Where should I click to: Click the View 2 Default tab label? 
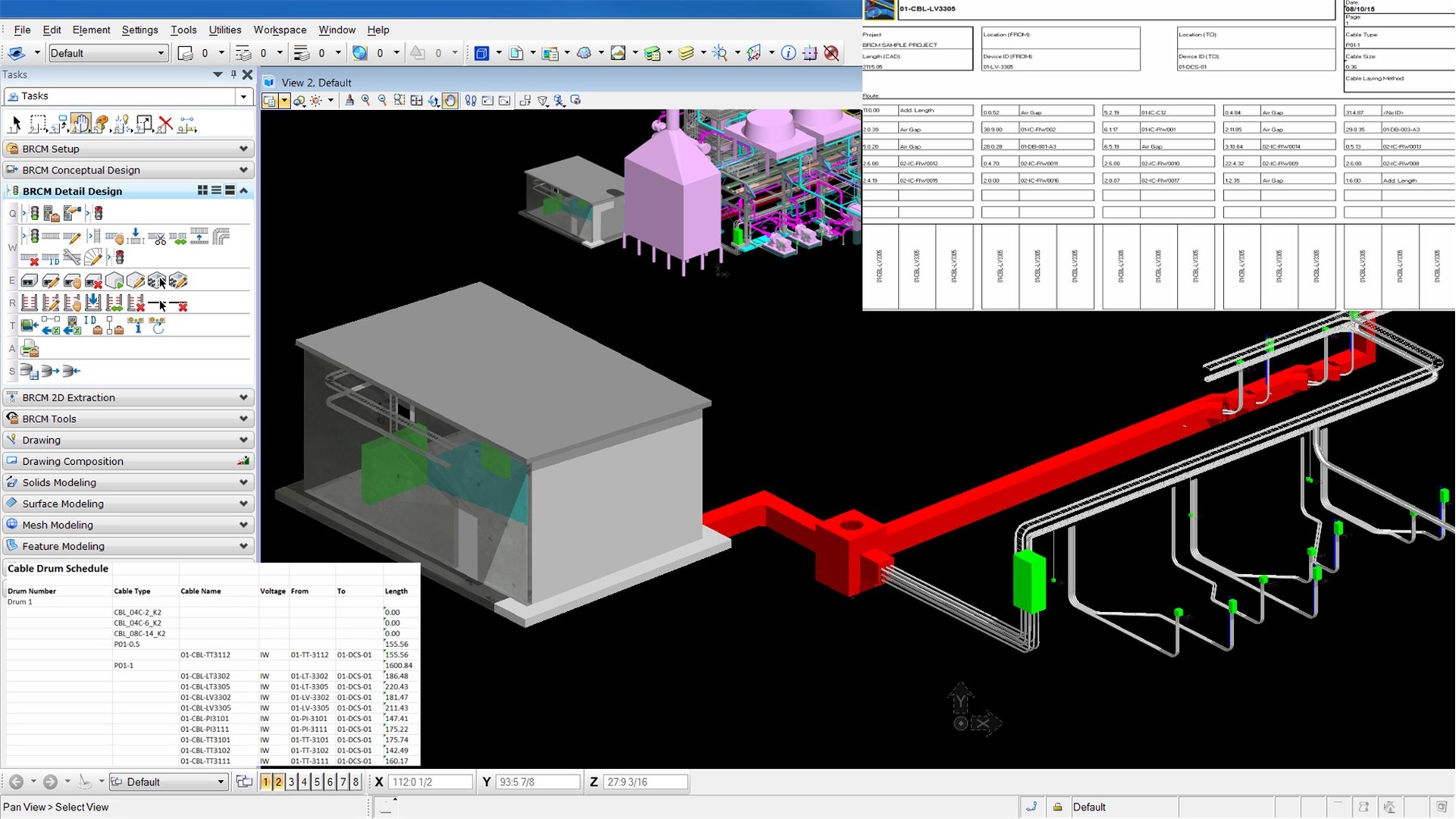[x=310, y=82]
